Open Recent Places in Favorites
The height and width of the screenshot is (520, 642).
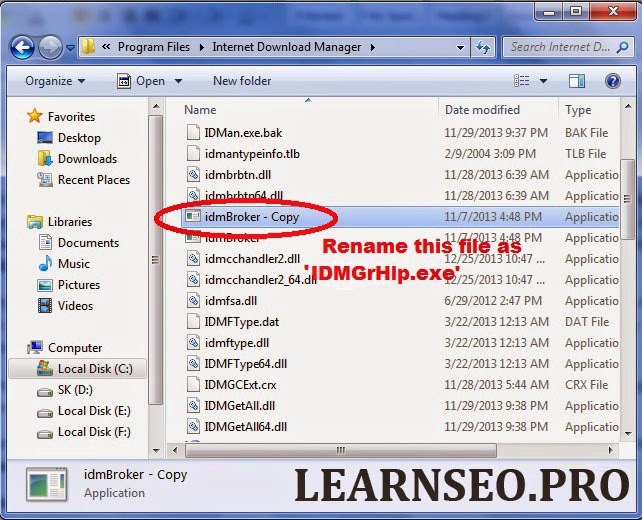click(x=83, y=180)
